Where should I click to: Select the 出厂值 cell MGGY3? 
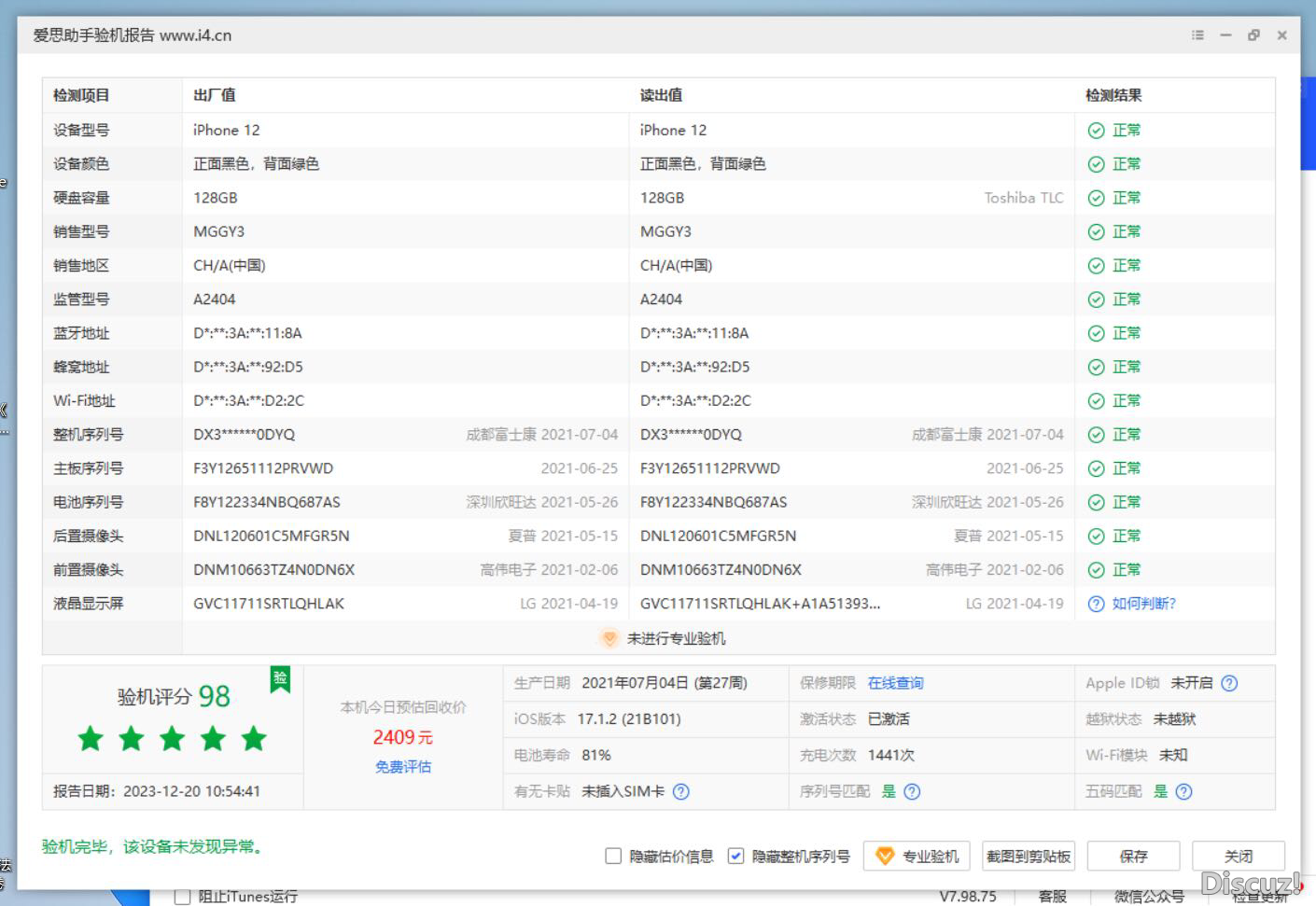(219, 231)
